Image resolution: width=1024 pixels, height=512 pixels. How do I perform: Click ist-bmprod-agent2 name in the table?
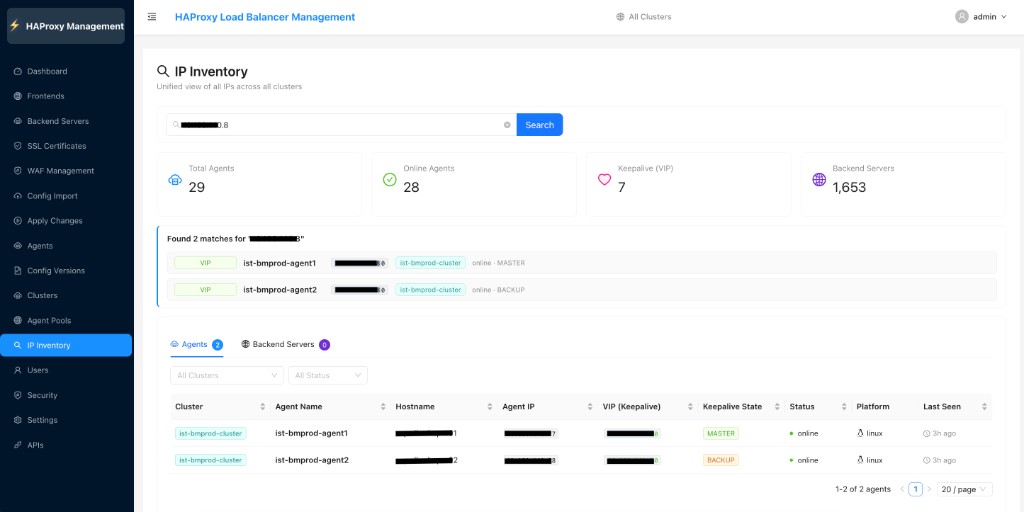(312, 460)
